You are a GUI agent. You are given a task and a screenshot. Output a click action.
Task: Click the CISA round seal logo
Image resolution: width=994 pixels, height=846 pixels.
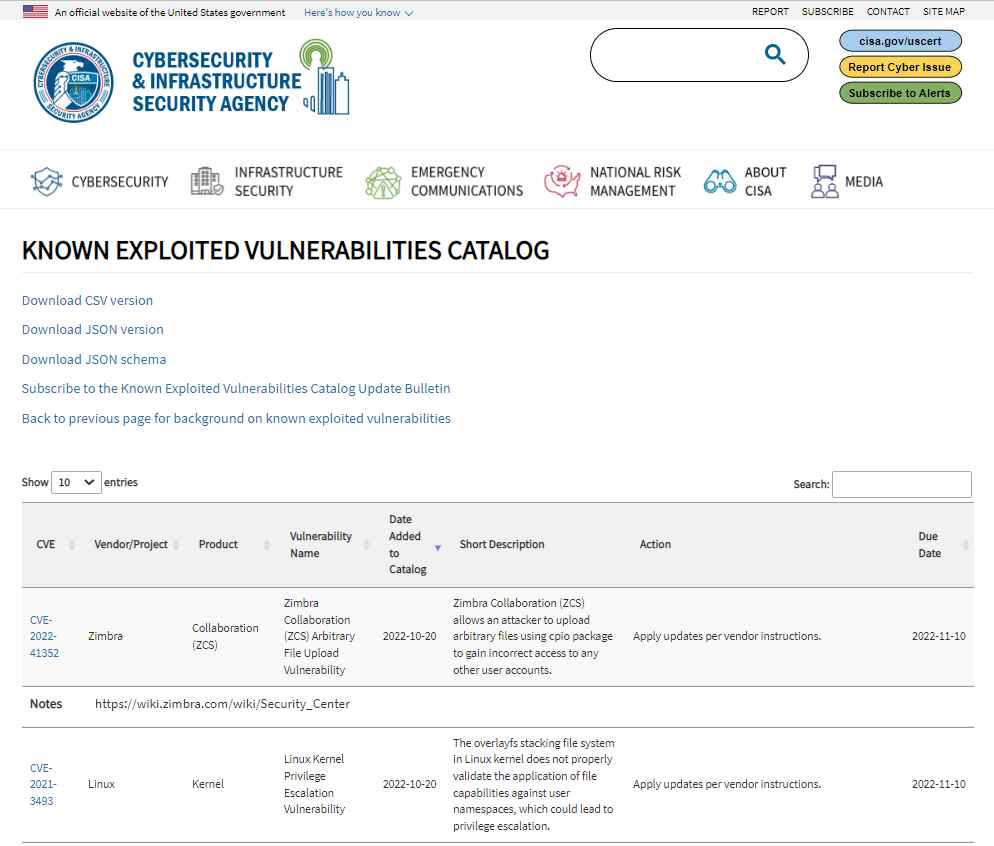[74, 82]
